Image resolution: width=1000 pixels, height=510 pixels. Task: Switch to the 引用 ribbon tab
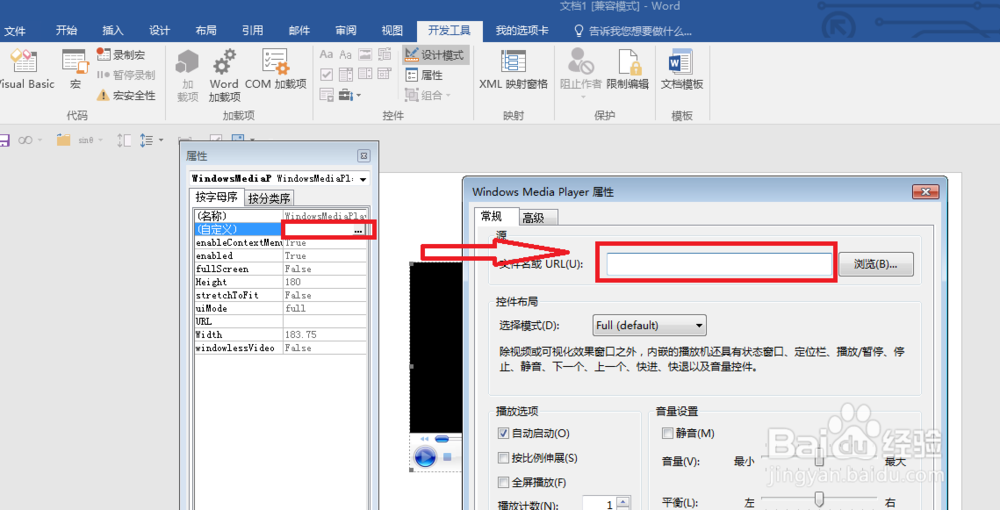[253, 31]
